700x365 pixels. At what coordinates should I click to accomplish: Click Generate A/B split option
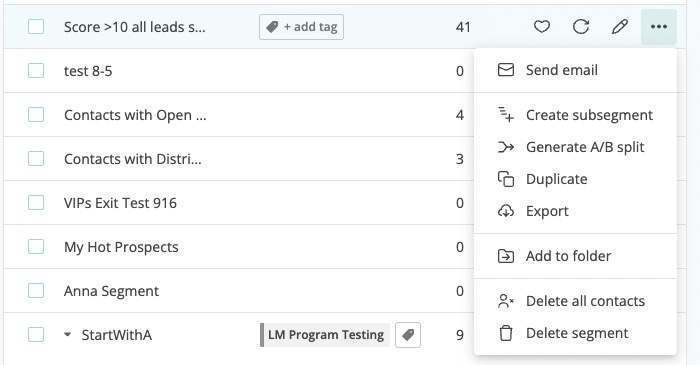tap(575, 147)
